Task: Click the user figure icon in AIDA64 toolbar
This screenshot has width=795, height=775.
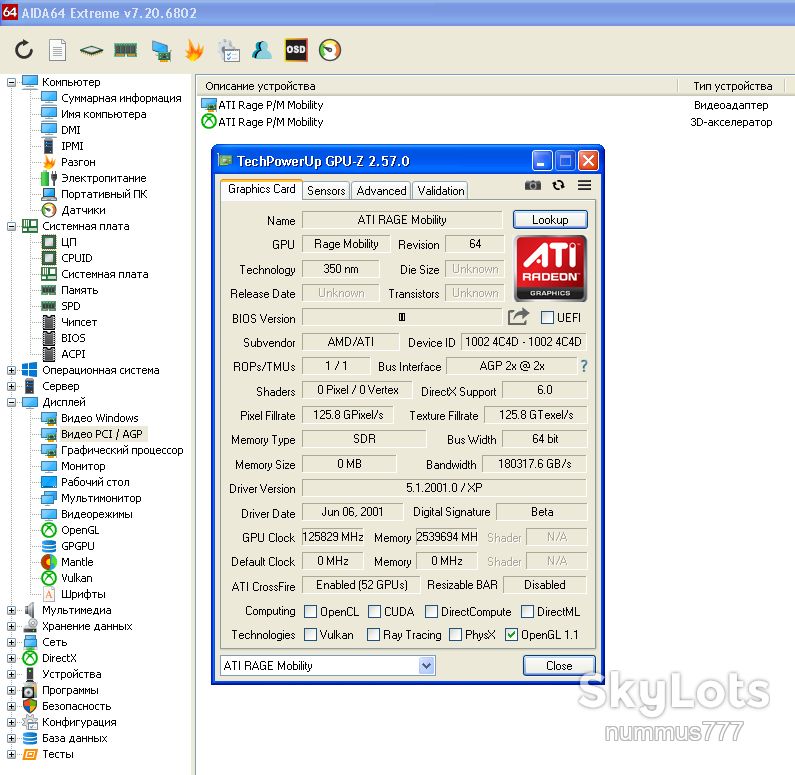Action: (x=262, y=50)
